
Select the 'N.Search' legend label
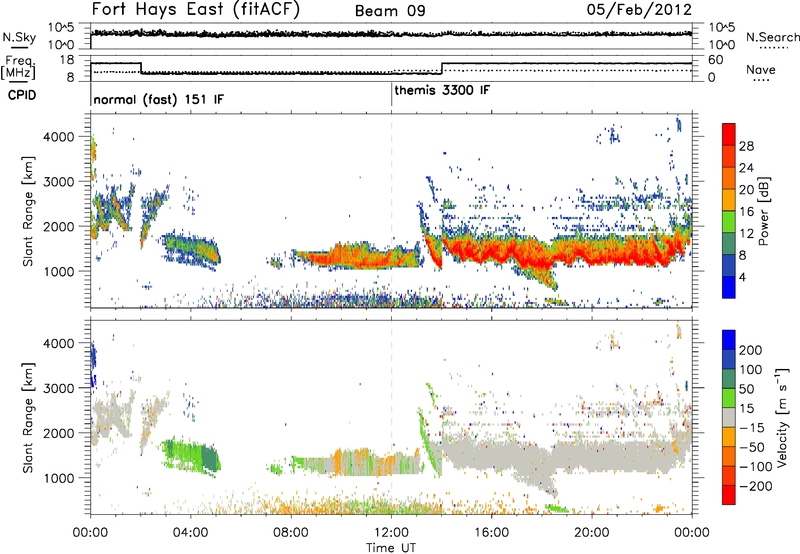(772, 37)
